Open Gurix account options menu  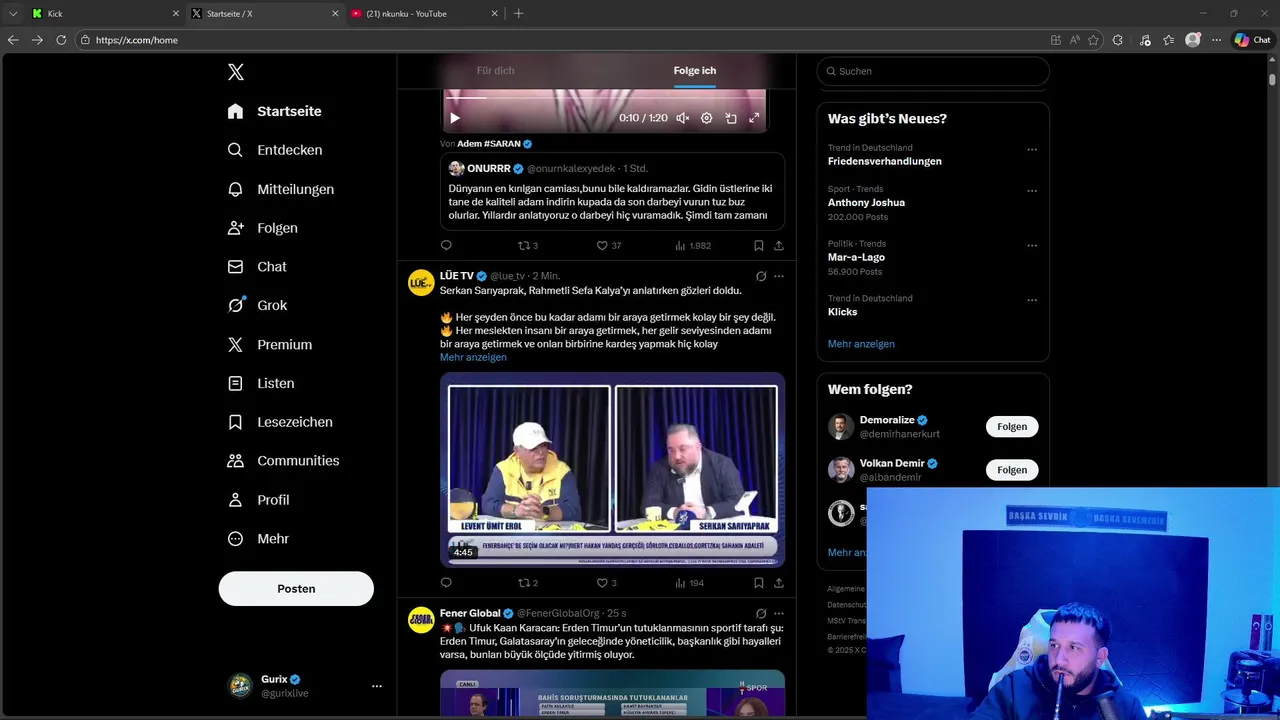pos(377,686)
